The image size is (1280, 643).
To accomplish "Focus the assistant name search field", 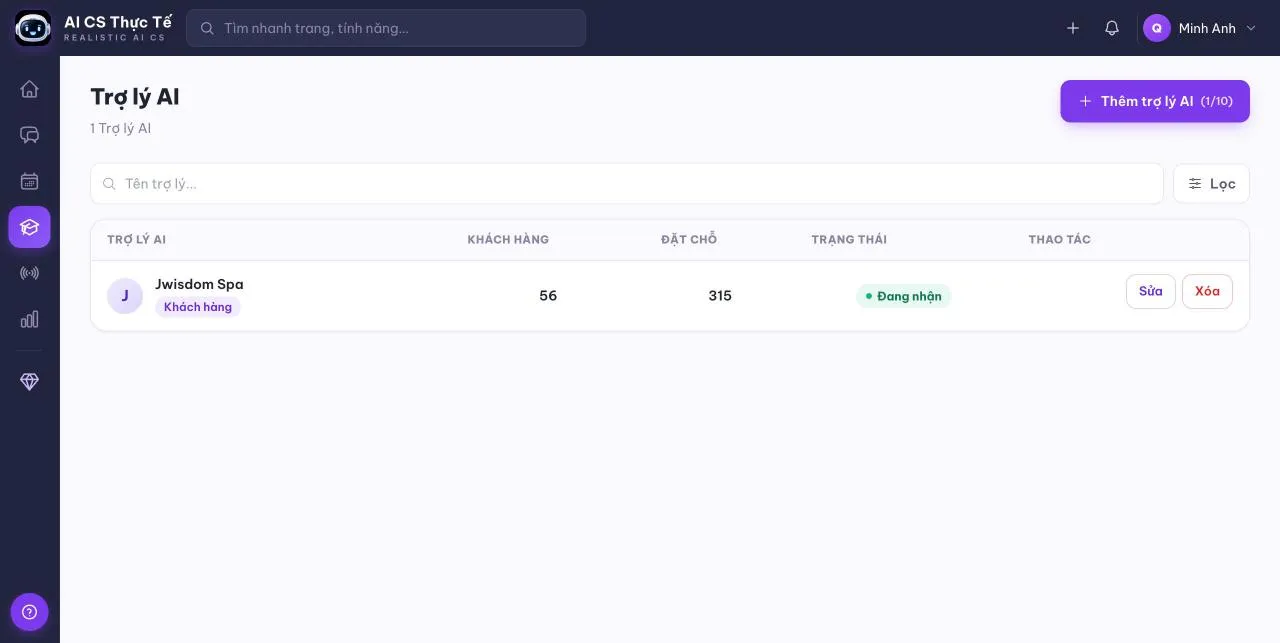I will [x=627, y=184].
